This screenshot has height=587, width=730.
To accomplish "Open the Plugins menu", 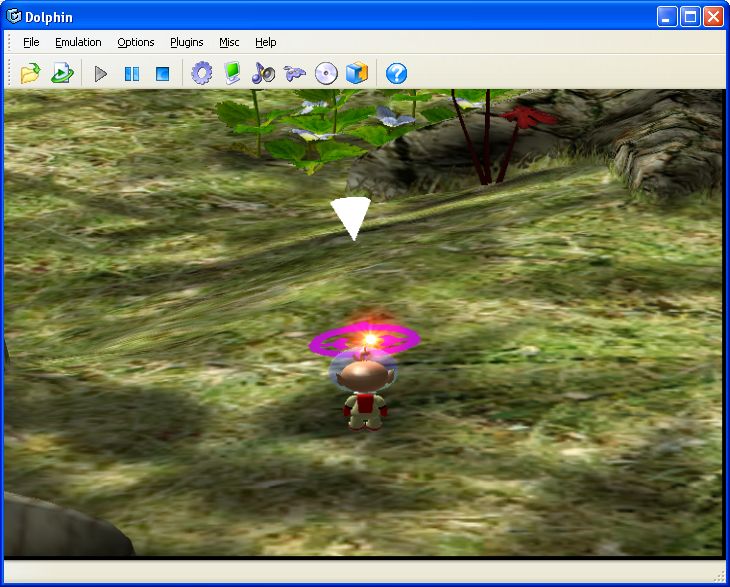I will point(186,42).
